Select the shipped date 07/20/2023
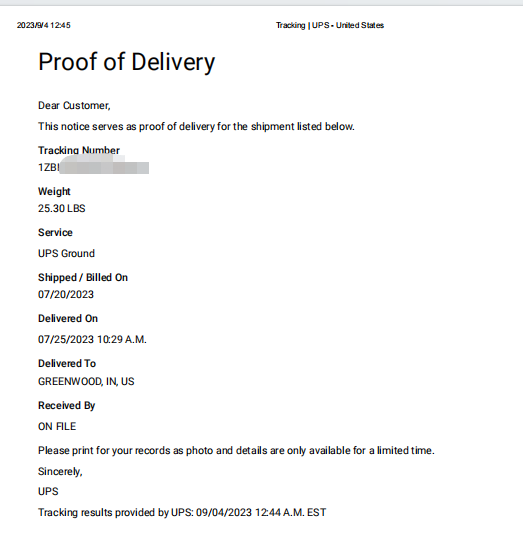The height and width of the screenshot is (542, 523). 66,295
